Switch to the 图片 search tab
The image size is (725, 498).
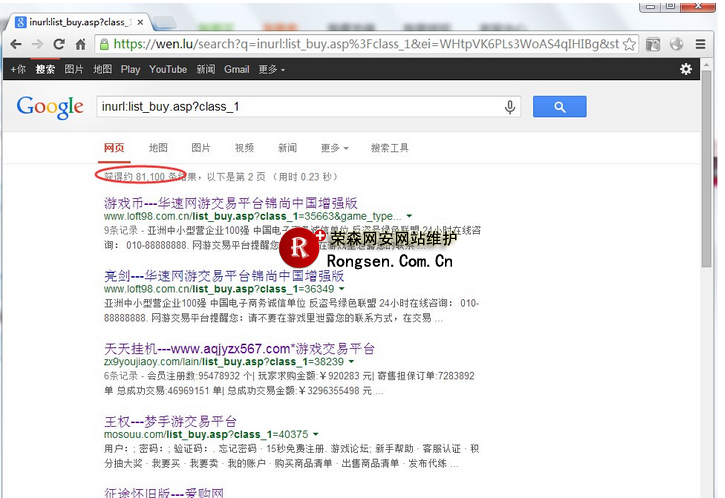click(201, 148)
